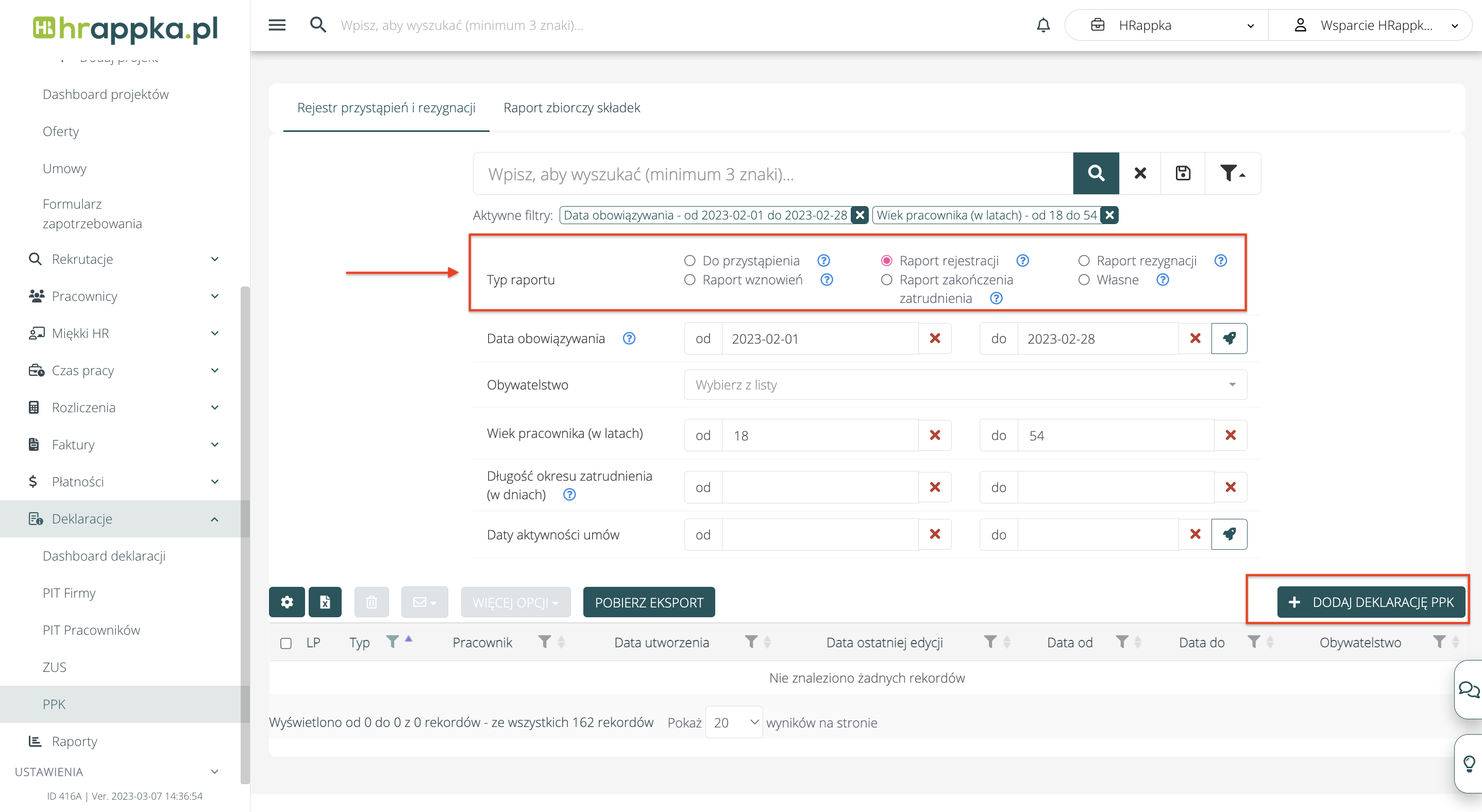Click the save filter floppy disk icon
The height and width of the screenshot is (812, 1482).
[x=1182, y=173]
